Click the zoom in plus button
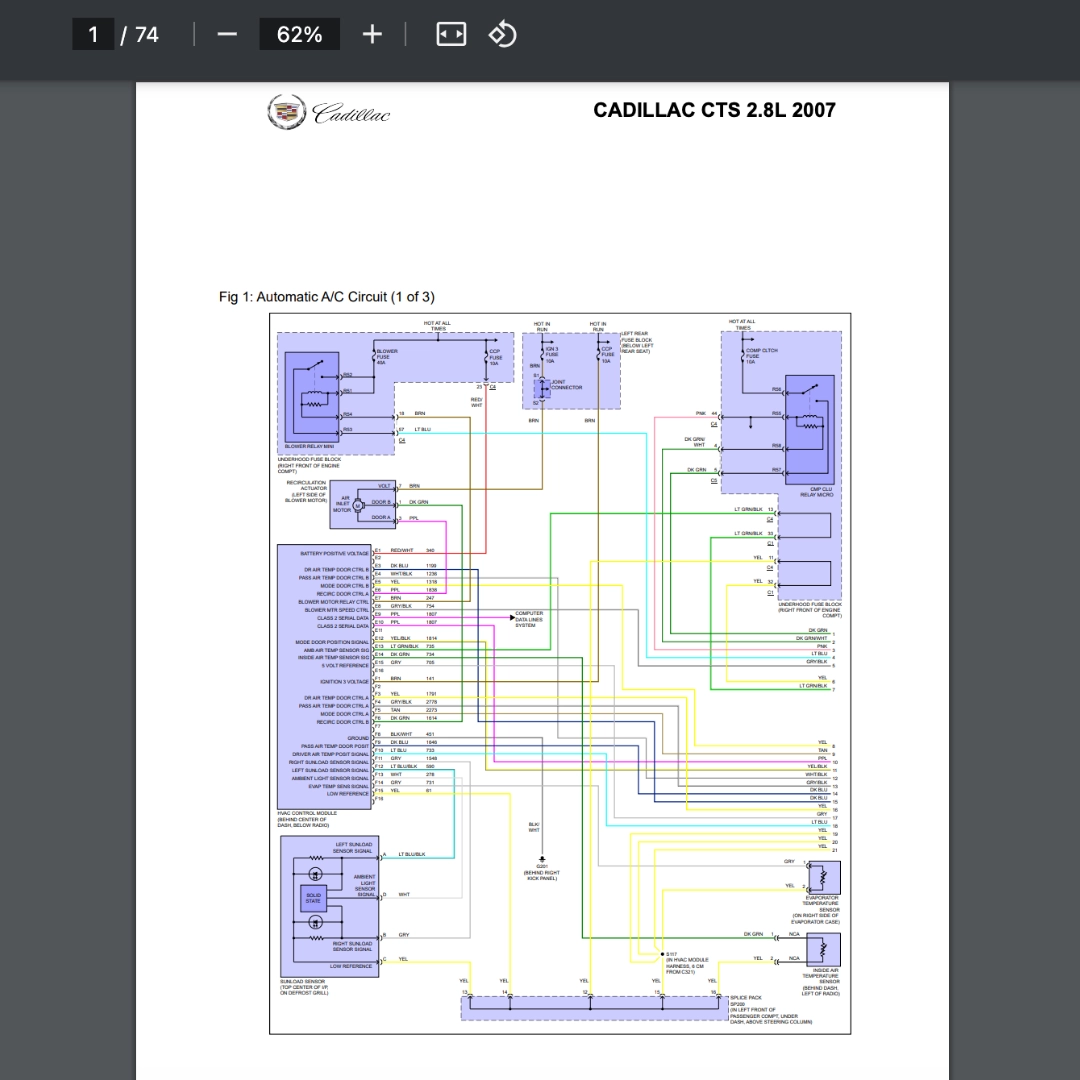Screen dimensions: 1080x1080 (x=372, y=34)
